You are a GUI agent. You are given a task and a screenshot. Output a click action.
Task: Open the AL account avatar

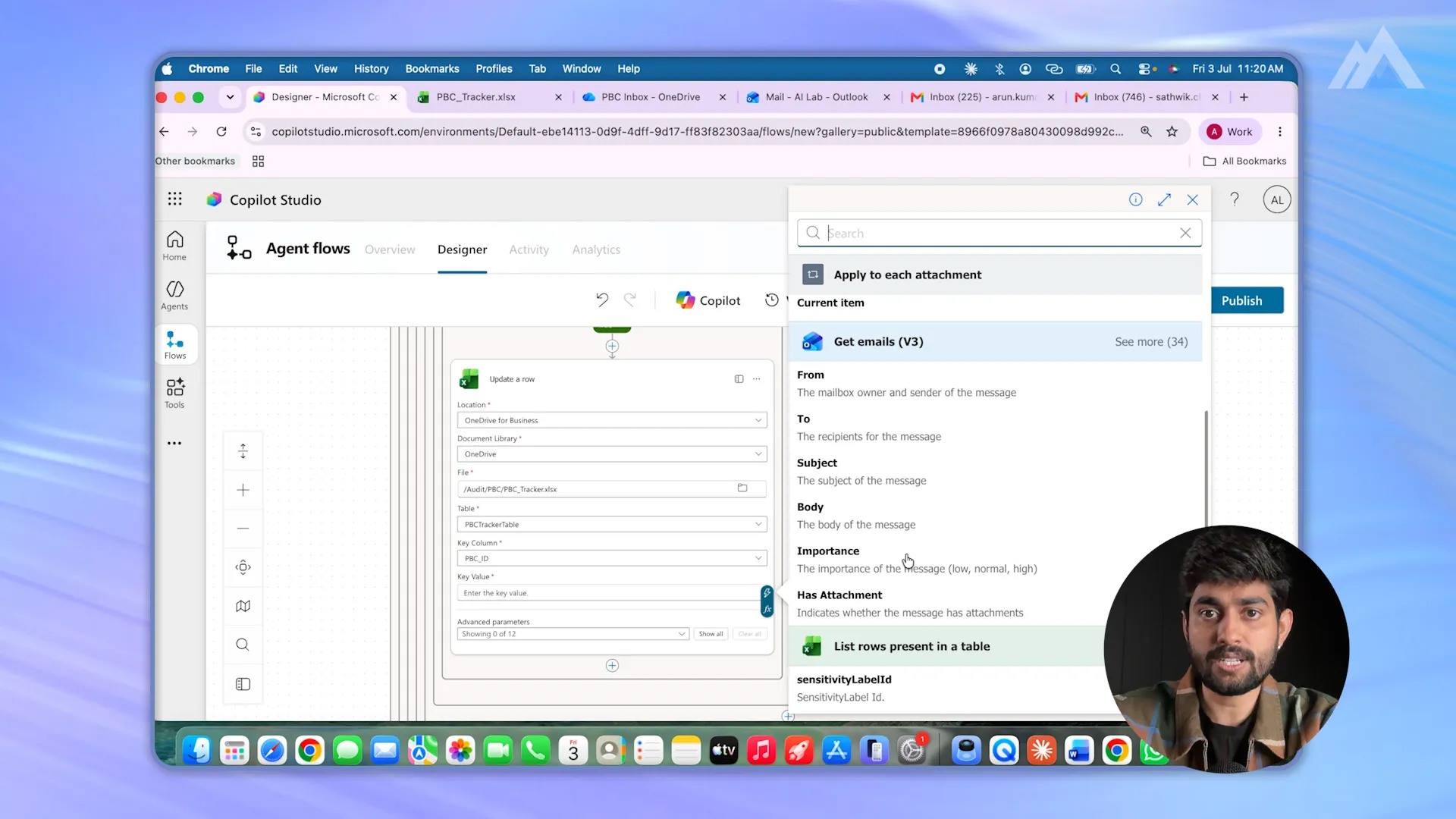(x=1277, y=199)
